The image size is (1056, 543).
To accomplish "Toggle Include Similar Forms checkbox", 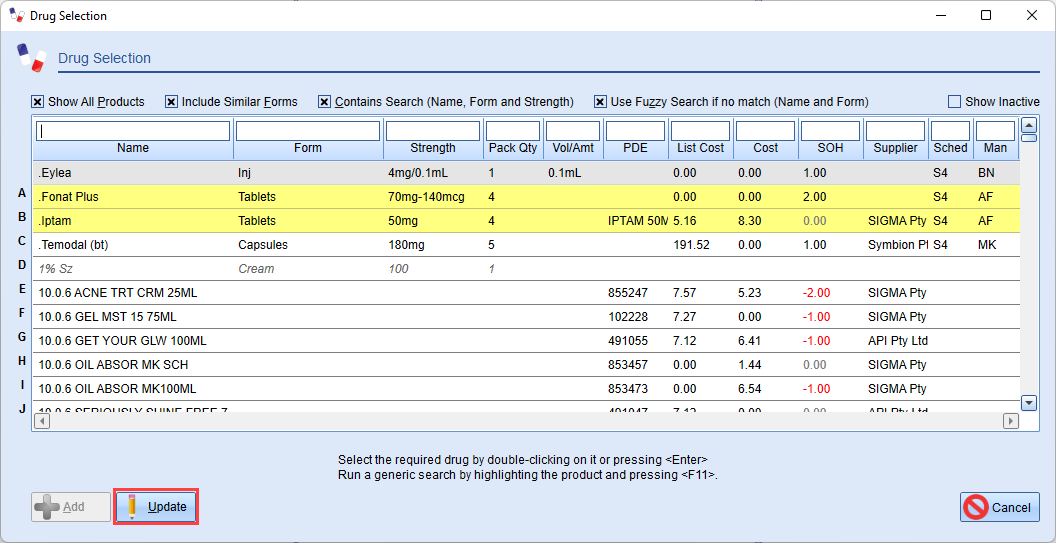I will (171, 102).
